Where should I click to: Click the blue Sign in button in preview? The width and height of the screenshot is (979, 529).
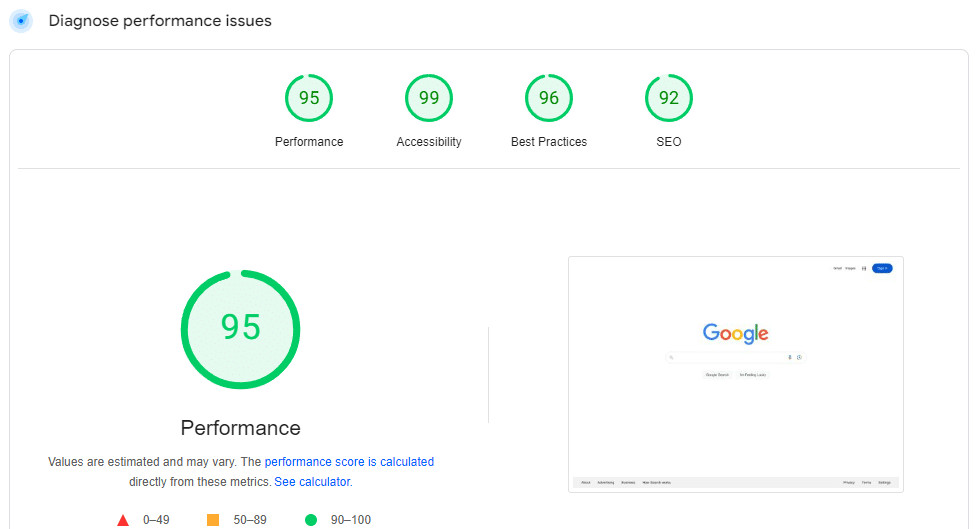(x=881, y=268)
